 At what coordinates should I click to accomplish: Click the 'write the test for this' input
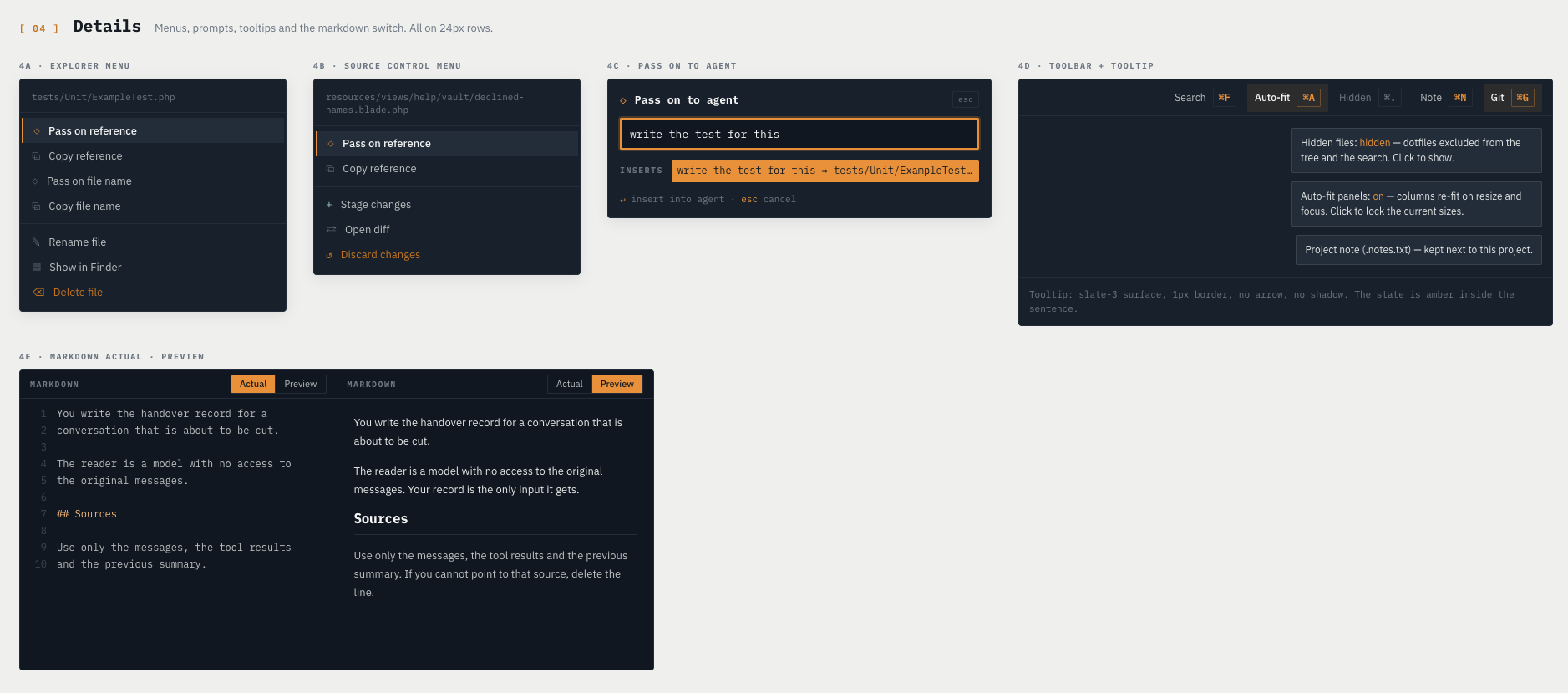[x=799, y=134]
